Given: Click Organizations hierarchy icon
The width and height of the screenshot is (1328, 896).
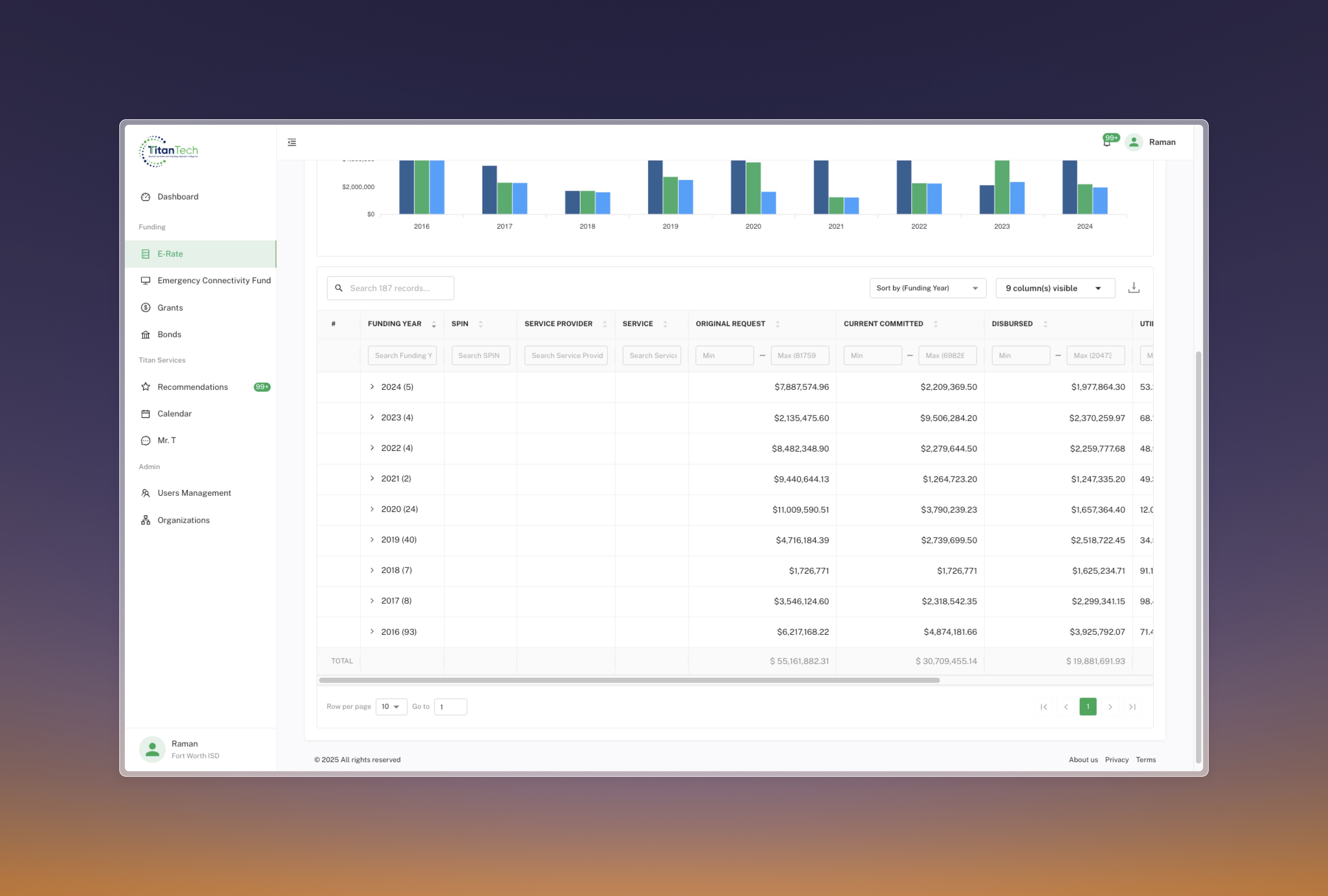Looking at the screenshot, I should tap(146, 520).
